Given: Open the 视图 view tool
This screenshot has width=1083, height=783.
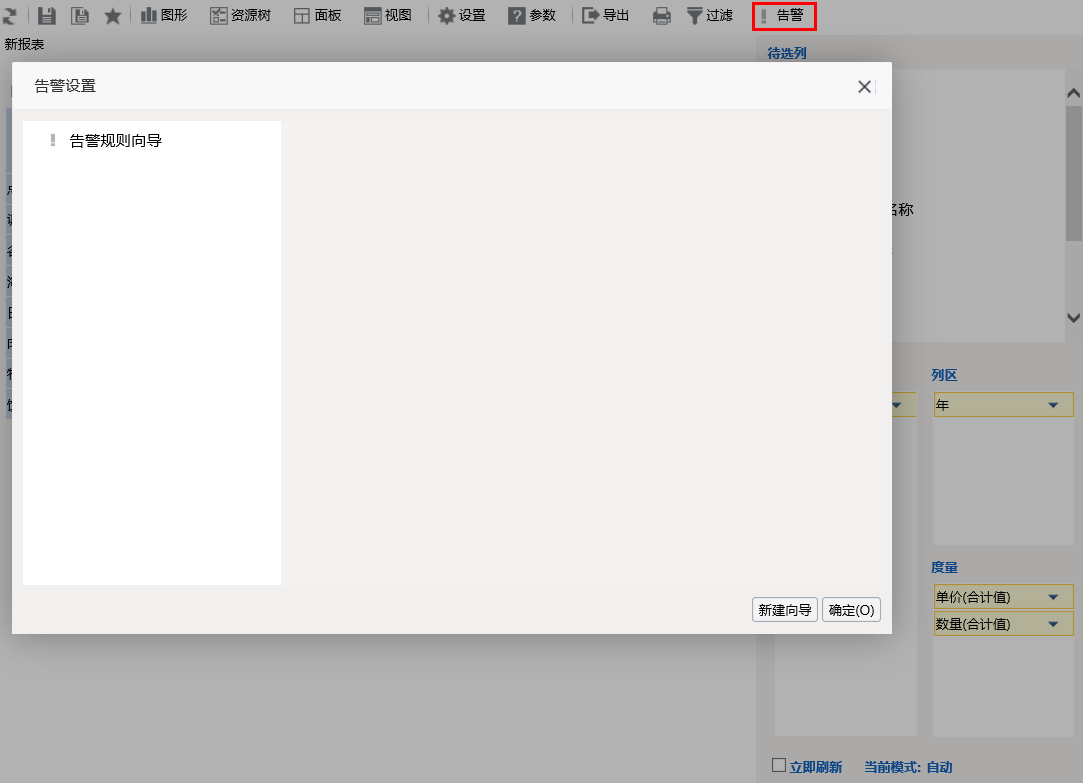Looking at the screenshot, I should 387,15.
